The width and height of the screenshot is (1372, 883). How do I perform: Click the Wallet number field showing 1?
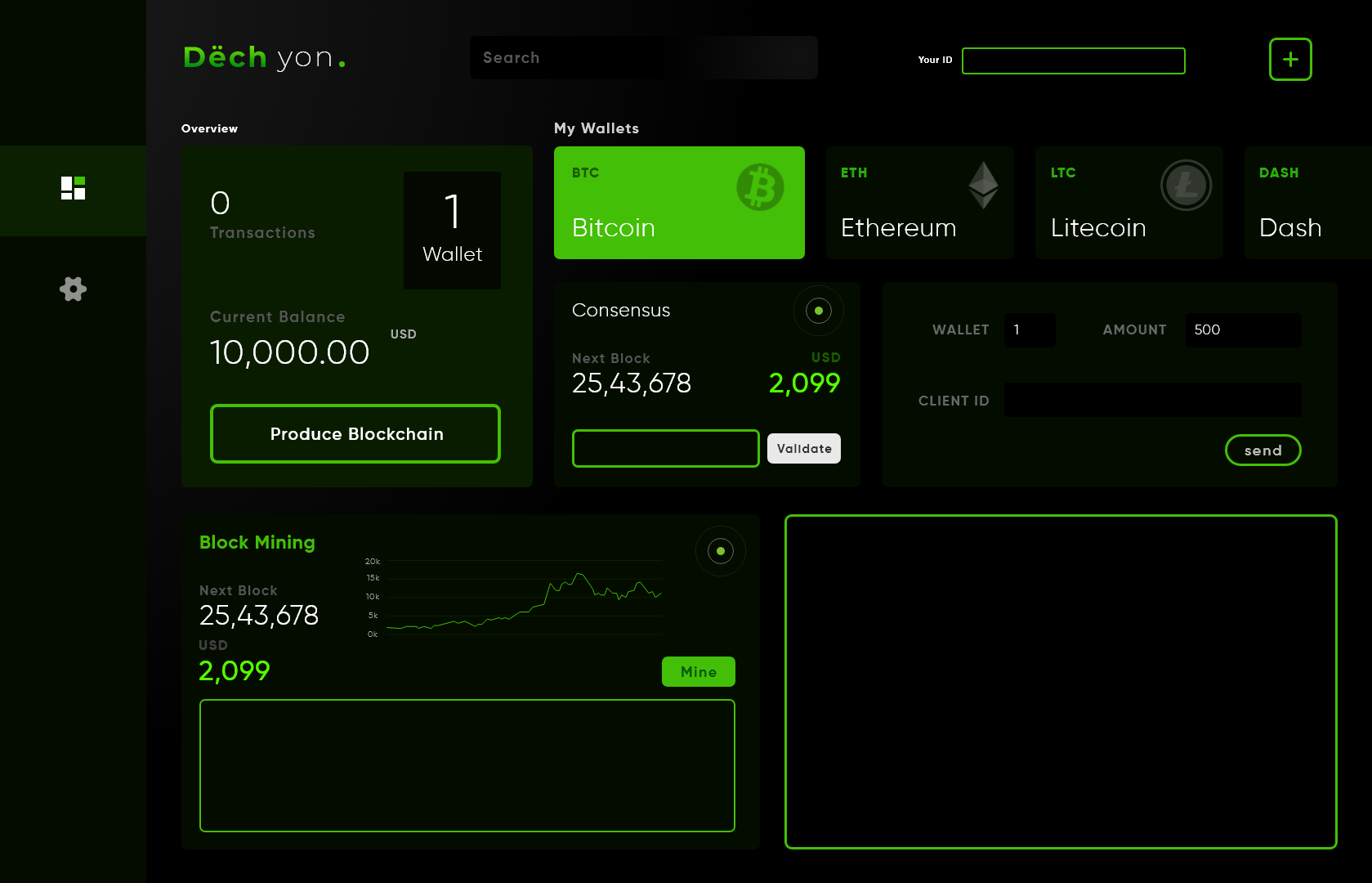(1029, 329)
